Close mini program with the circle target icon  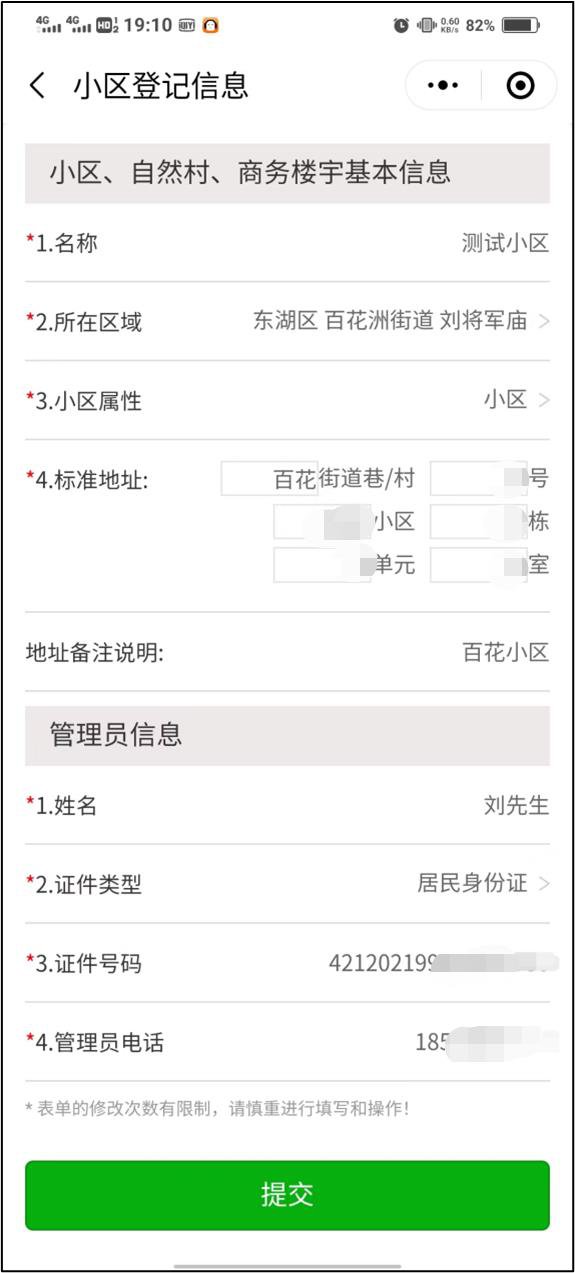(x=520, y=86)
